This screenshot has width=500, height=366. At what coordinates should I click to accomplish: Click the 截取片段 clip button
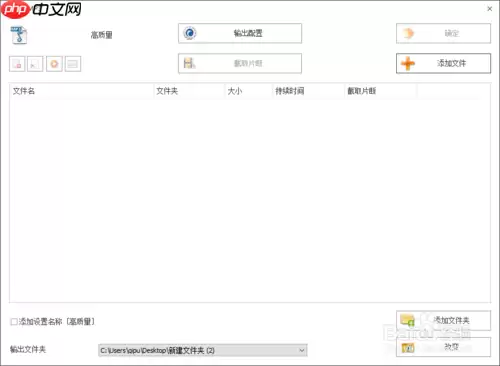[x=240, y=63]
